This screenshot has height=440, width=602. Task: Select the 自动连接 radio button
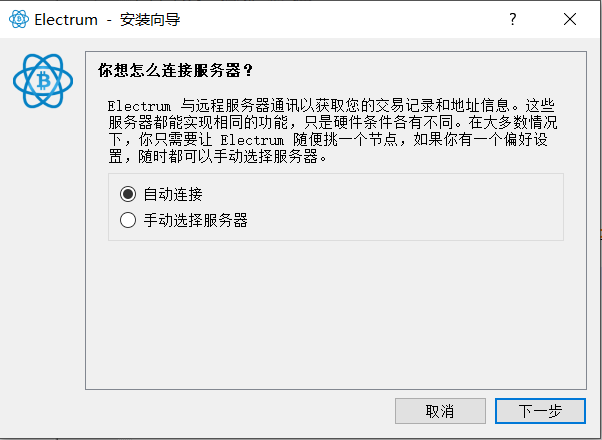point(128,194)
